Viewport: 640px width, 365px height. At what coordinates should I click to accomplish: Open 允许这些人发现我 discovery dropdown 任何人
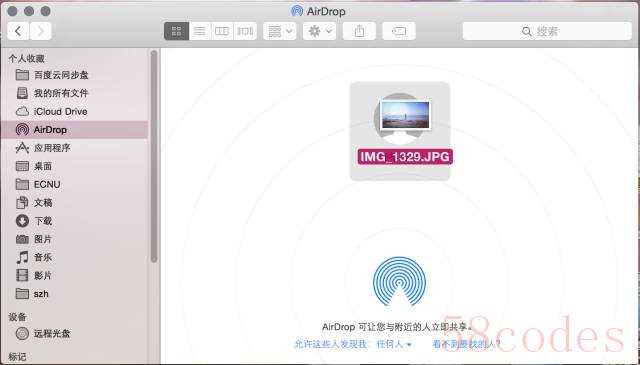pyautogui.click(x=393, y=344)
